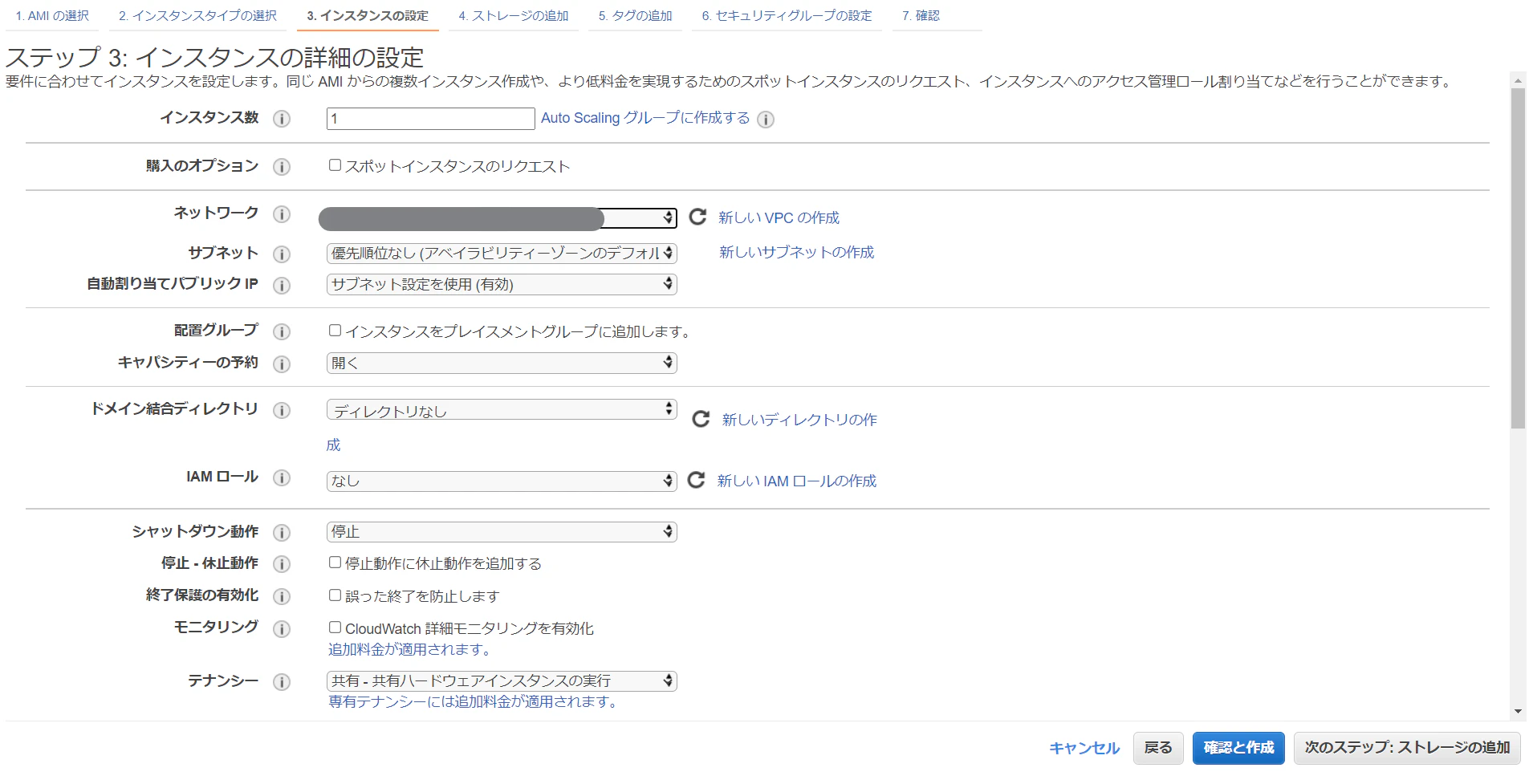This screenshot has height=784, width=1533.
Task: Click 次のステップ: ストレージの追加 button
Action: pyautogui.click(x=1407, y=748)
